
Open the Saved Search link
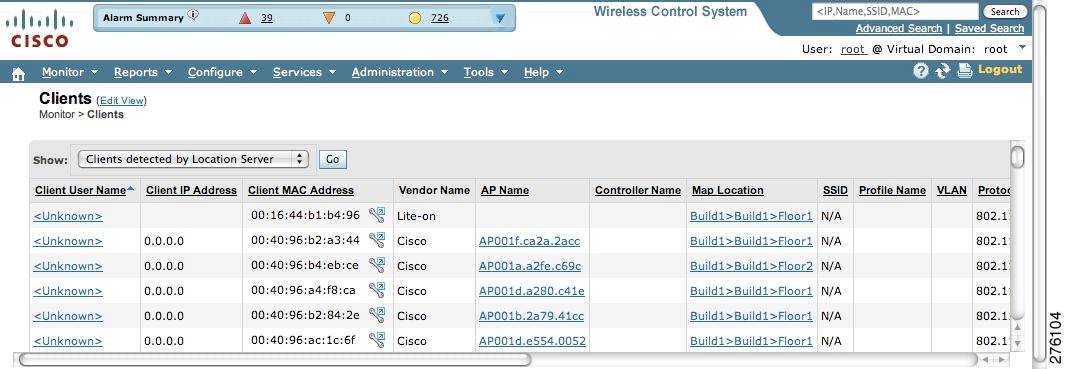pos(989,29)
